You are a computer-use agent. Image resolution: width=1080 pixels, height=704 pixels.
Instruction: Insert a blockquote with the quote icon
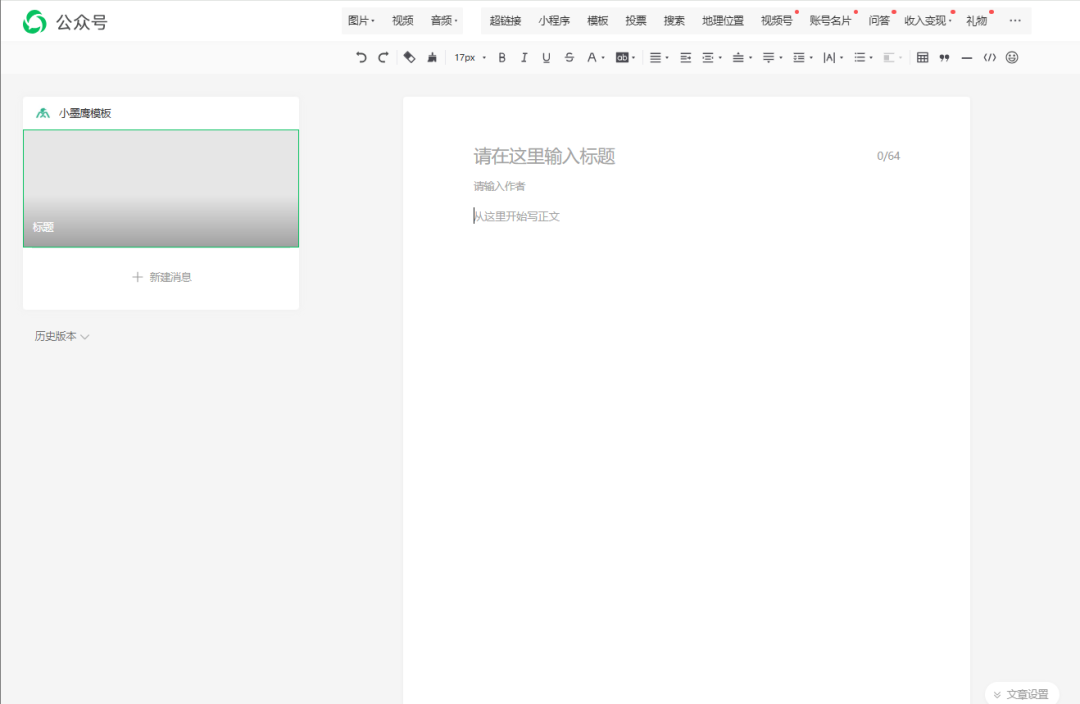coord(944,58)
